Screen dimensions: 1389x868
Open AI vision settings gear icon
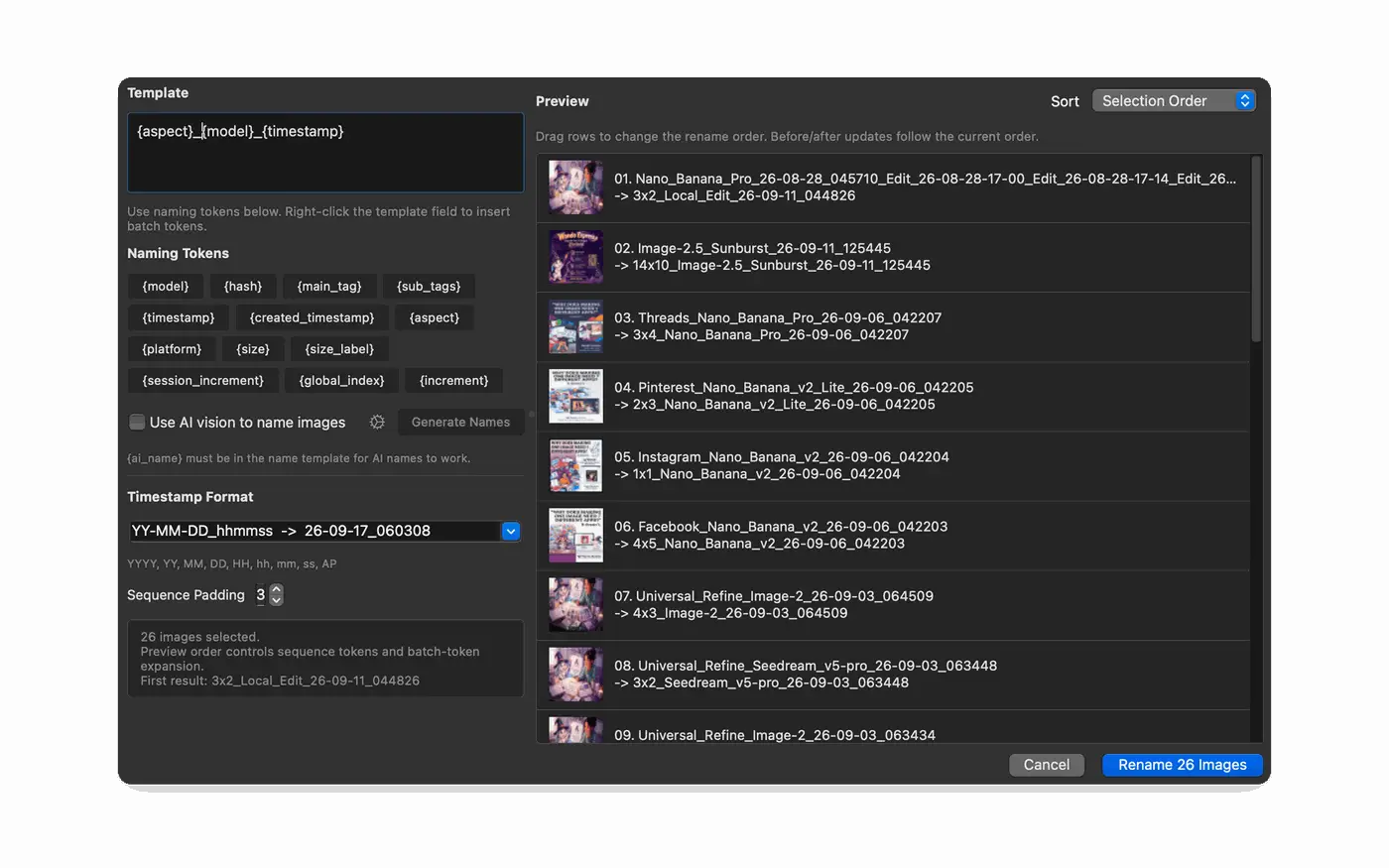(x=377, y=423)
